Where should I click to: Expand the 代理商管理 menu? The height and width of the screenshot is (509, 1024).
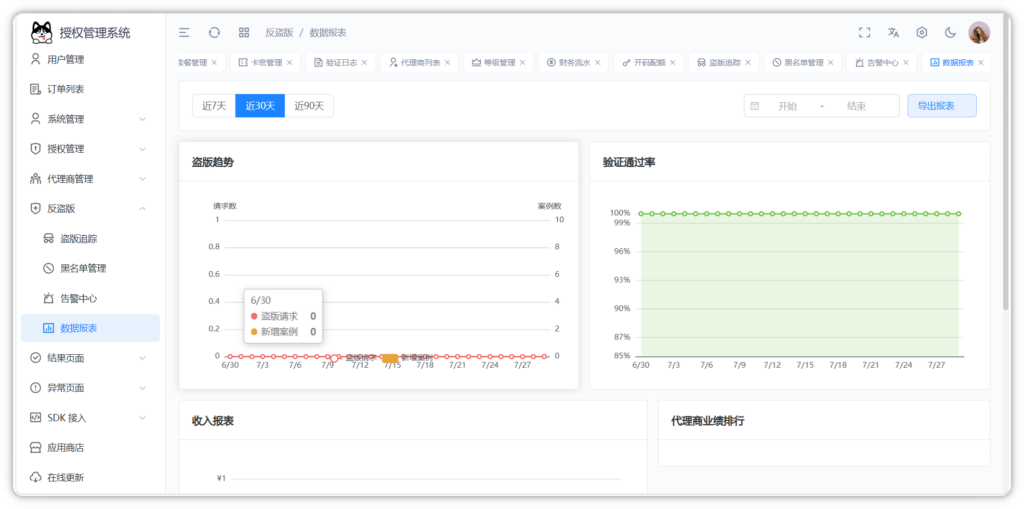point(90,179)
